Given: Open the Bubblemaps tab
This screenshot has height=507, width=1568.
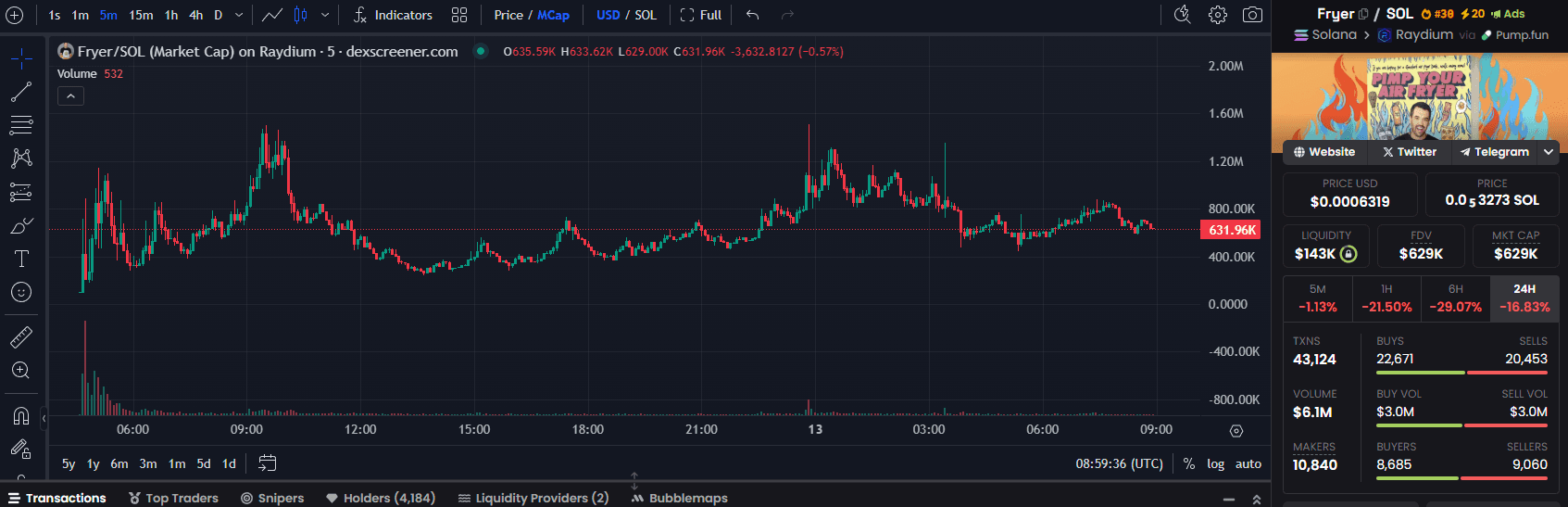Looking at the screenshot, I should [679, 498].
